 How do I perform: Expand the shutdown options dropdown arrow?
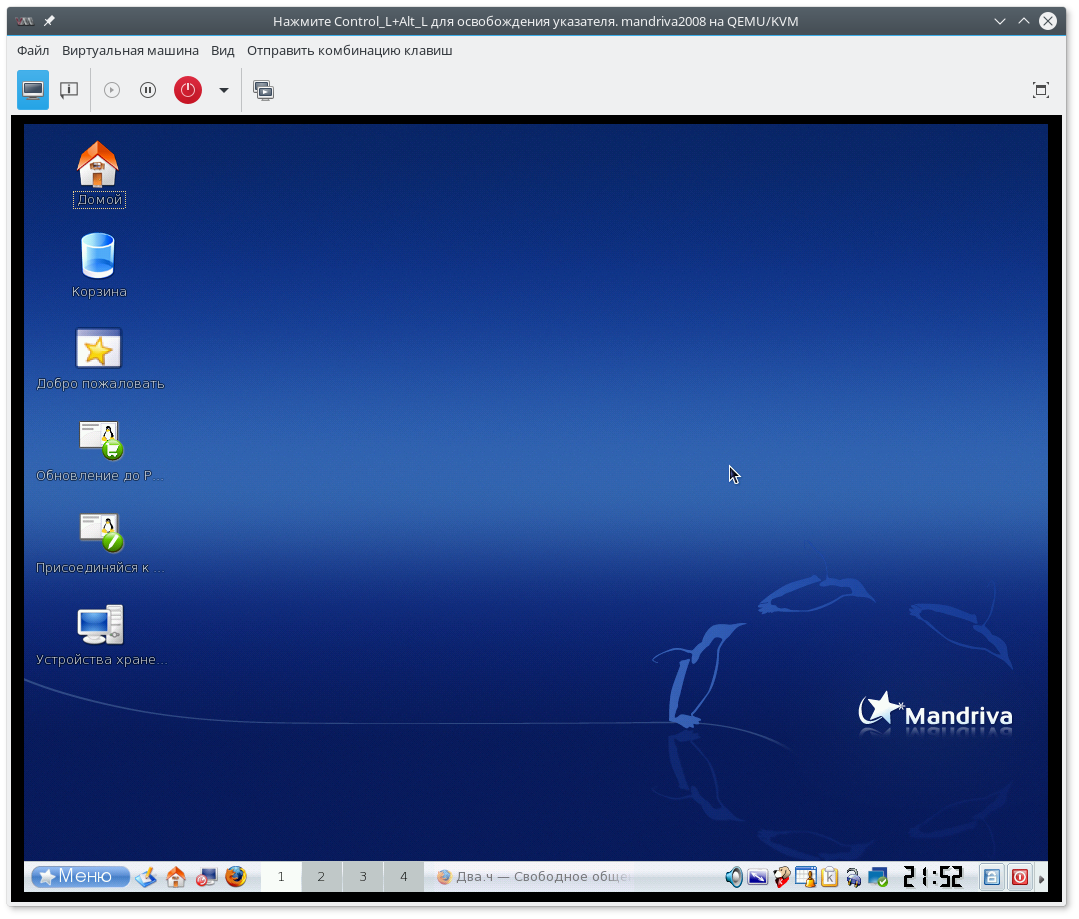click(x=224, y=90)
